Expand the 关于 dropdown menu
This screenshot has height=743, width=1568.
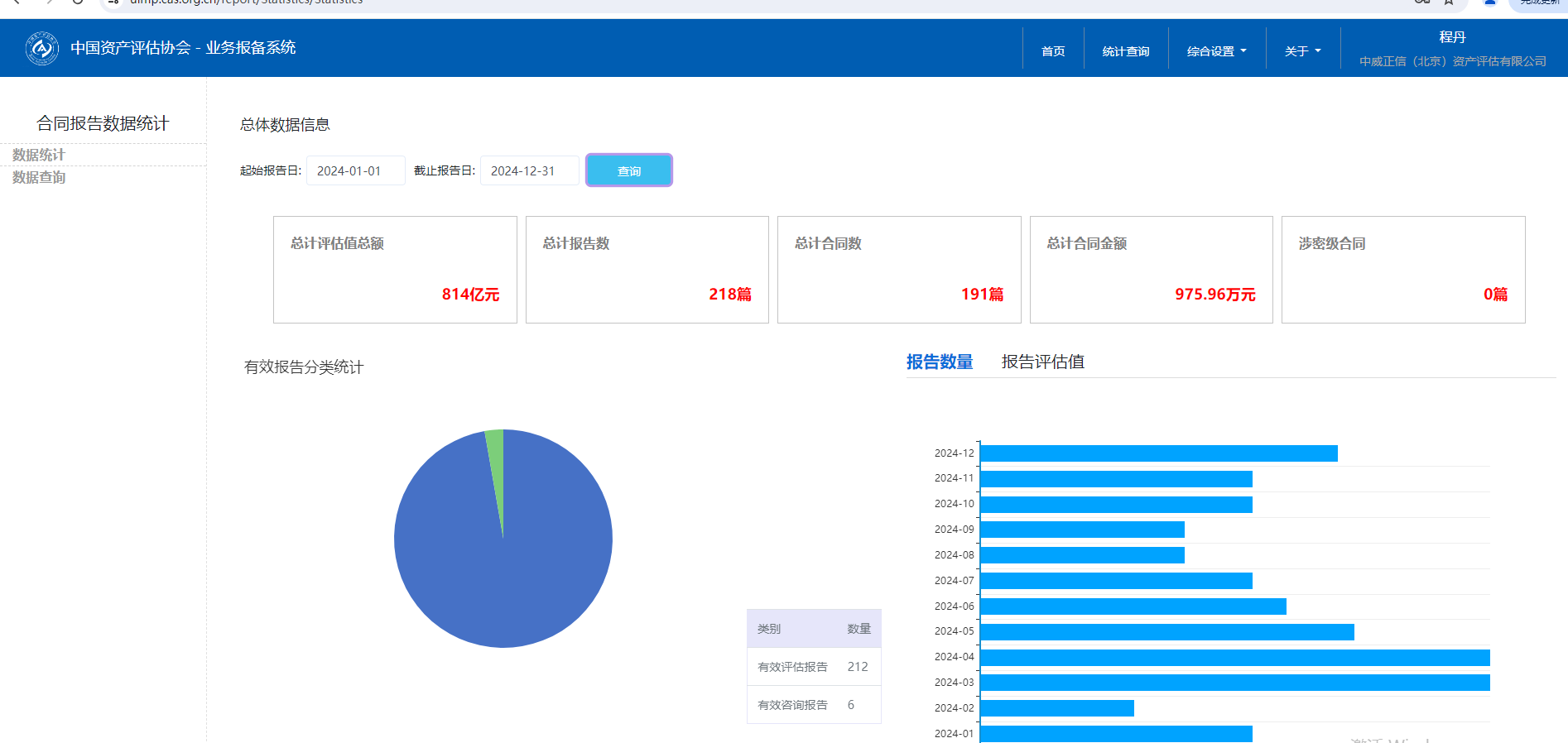pos(1302,51)
